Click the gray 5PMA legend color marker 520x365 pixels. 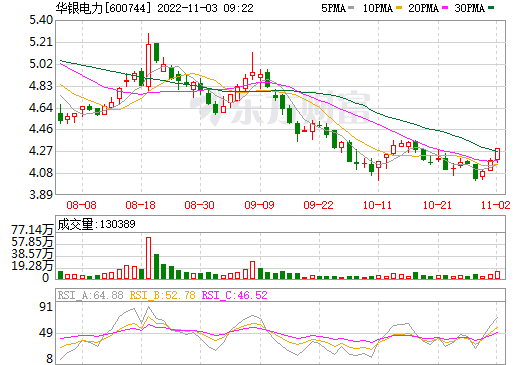pos(351,8)
